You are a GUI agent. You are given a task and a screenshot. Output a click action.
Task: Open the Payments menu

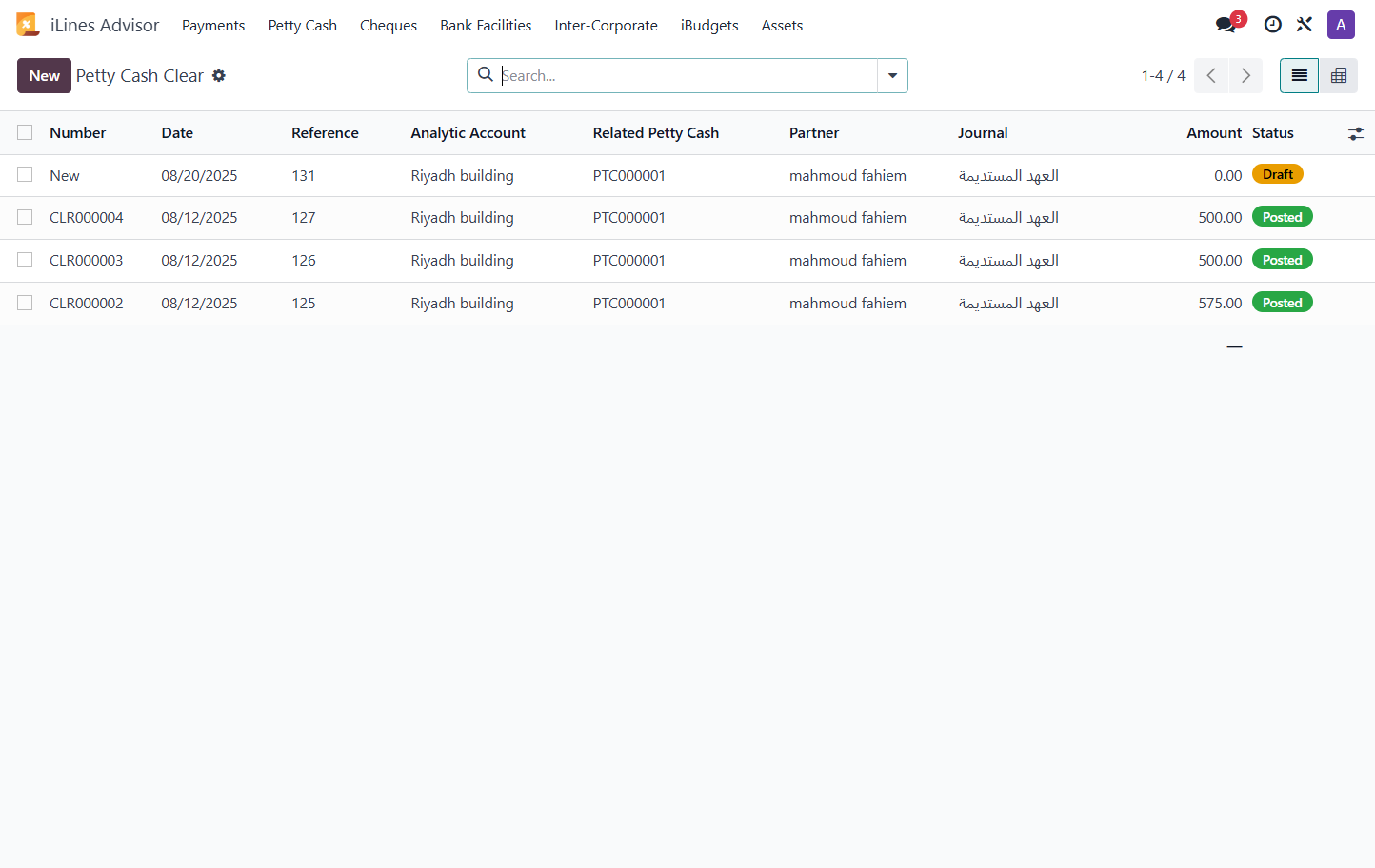click(213, 26)
